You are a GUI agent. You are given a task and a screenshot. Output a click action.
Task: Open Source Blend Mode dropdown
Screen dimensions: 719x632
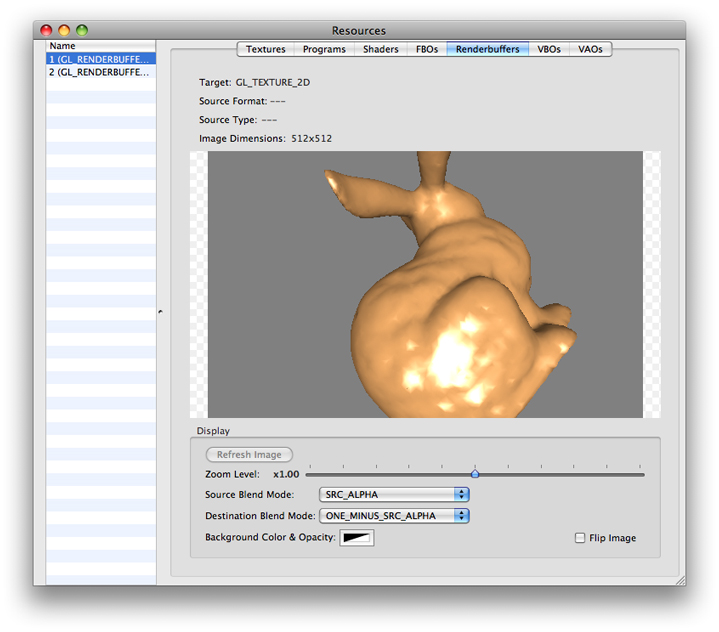[394, 494]
